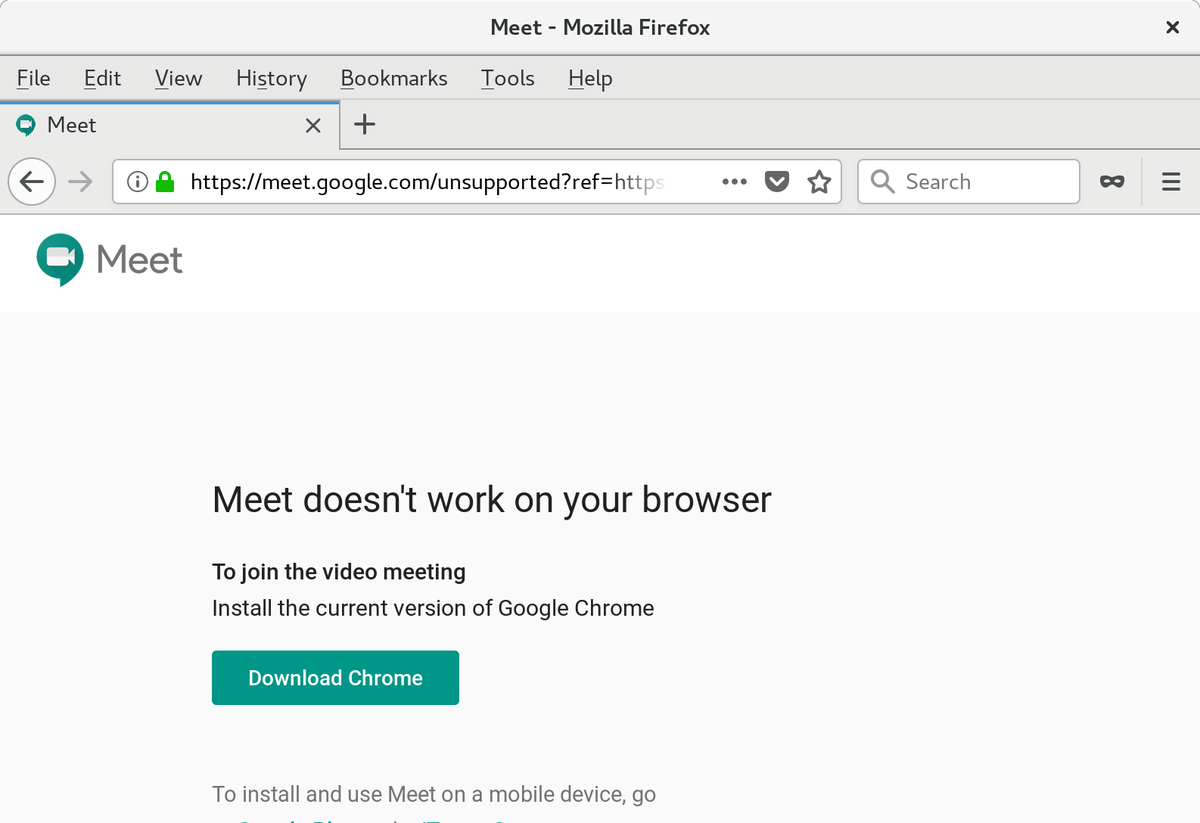The width and height of the screenshot is (1200, 823).
Task: Open a new tab with the plus button
Action: tap(365, 125)
